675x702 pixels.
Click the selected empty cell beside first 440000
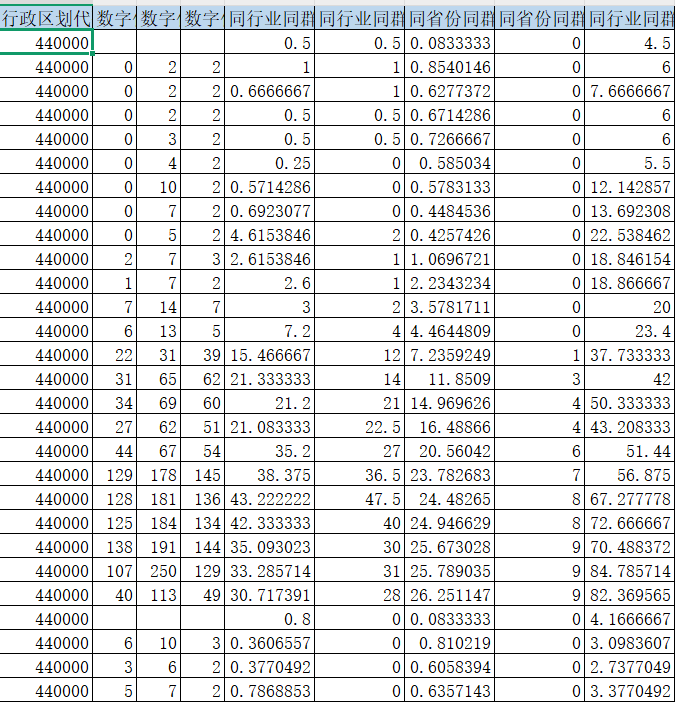pyautogui.click(x=115, y=43)
